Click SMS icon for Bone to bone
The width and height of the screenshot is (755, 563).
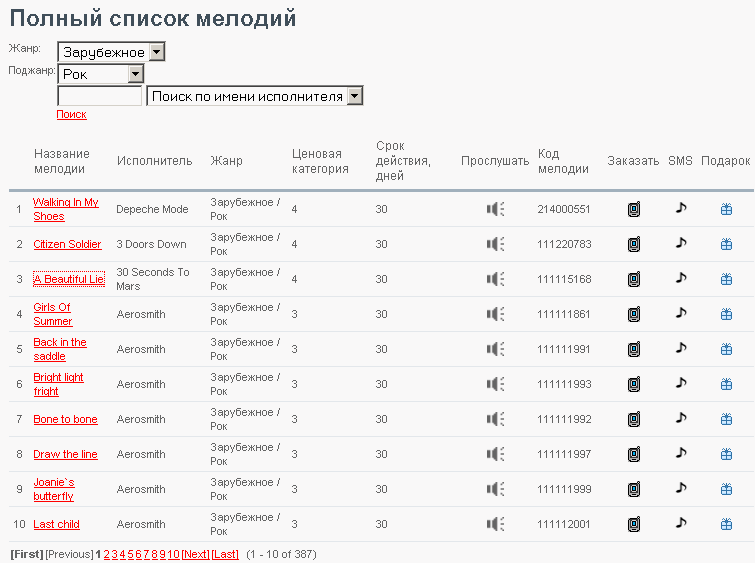[681, 418]
